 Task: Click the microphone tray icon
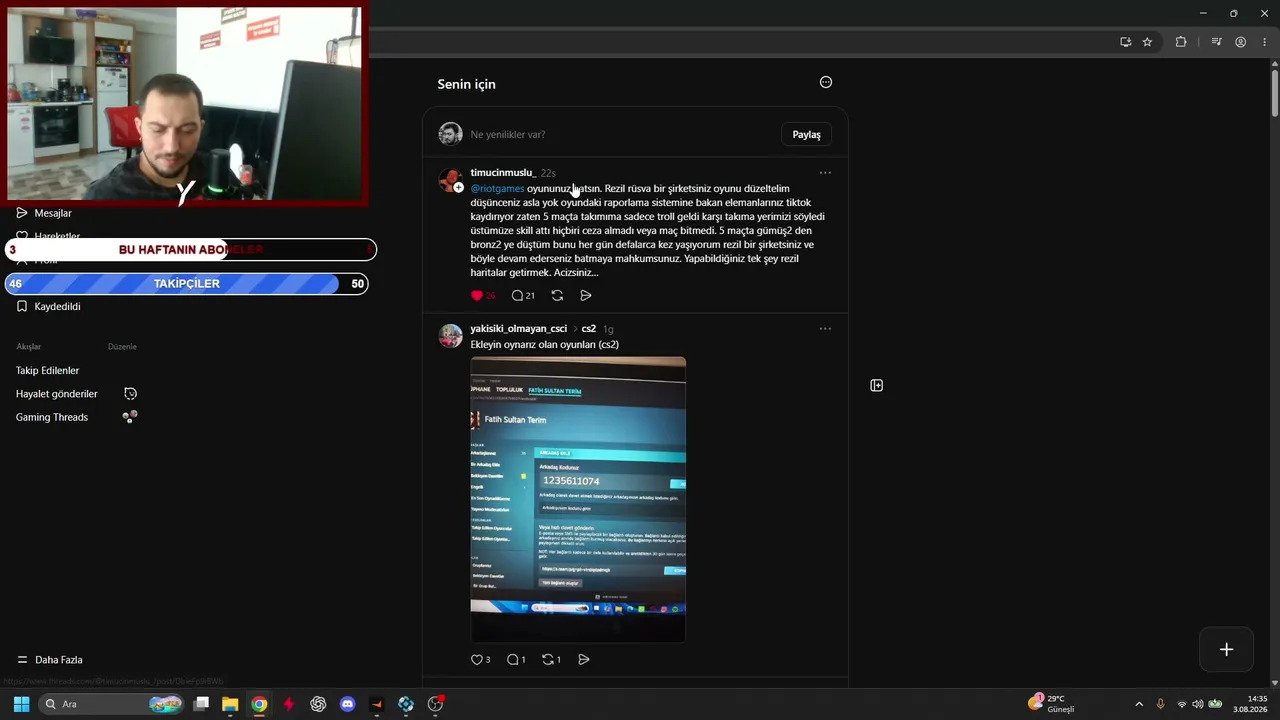tap(1160, 704)
